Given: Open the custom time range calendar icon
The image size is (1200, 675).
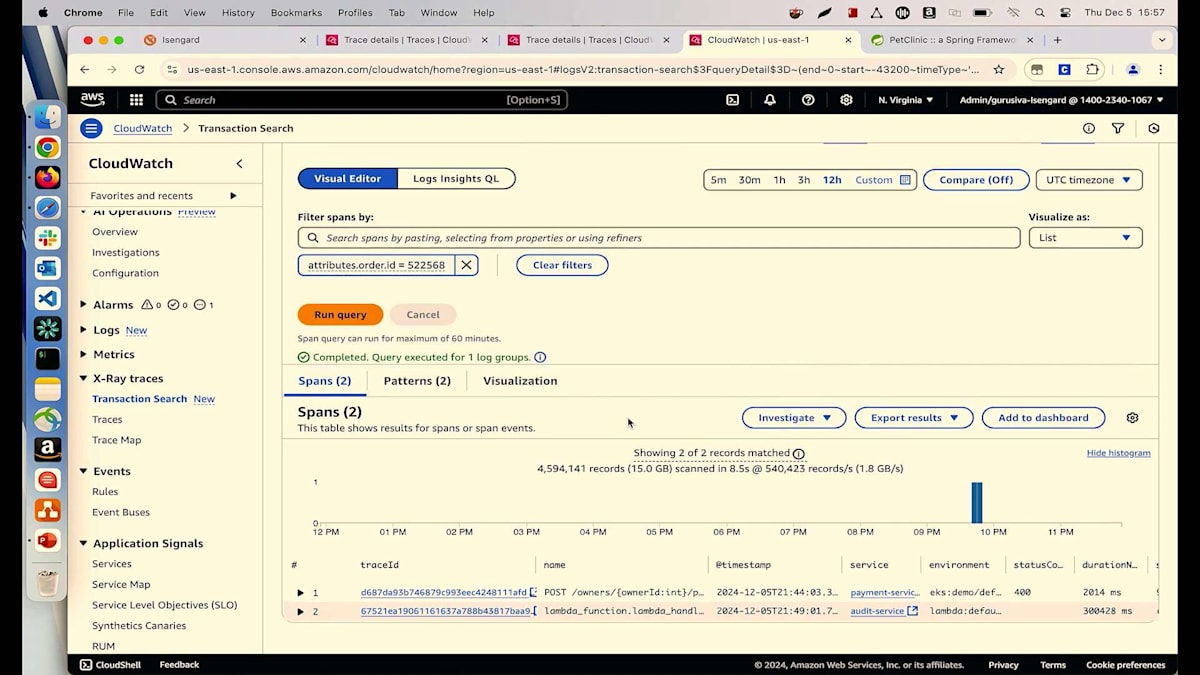Looking at the screenshot, I should (905, 180).
